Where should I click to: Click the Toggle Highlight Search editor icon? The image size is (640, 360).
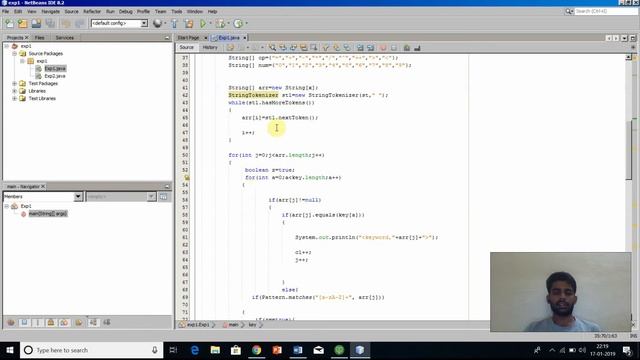tap(303, 48)
